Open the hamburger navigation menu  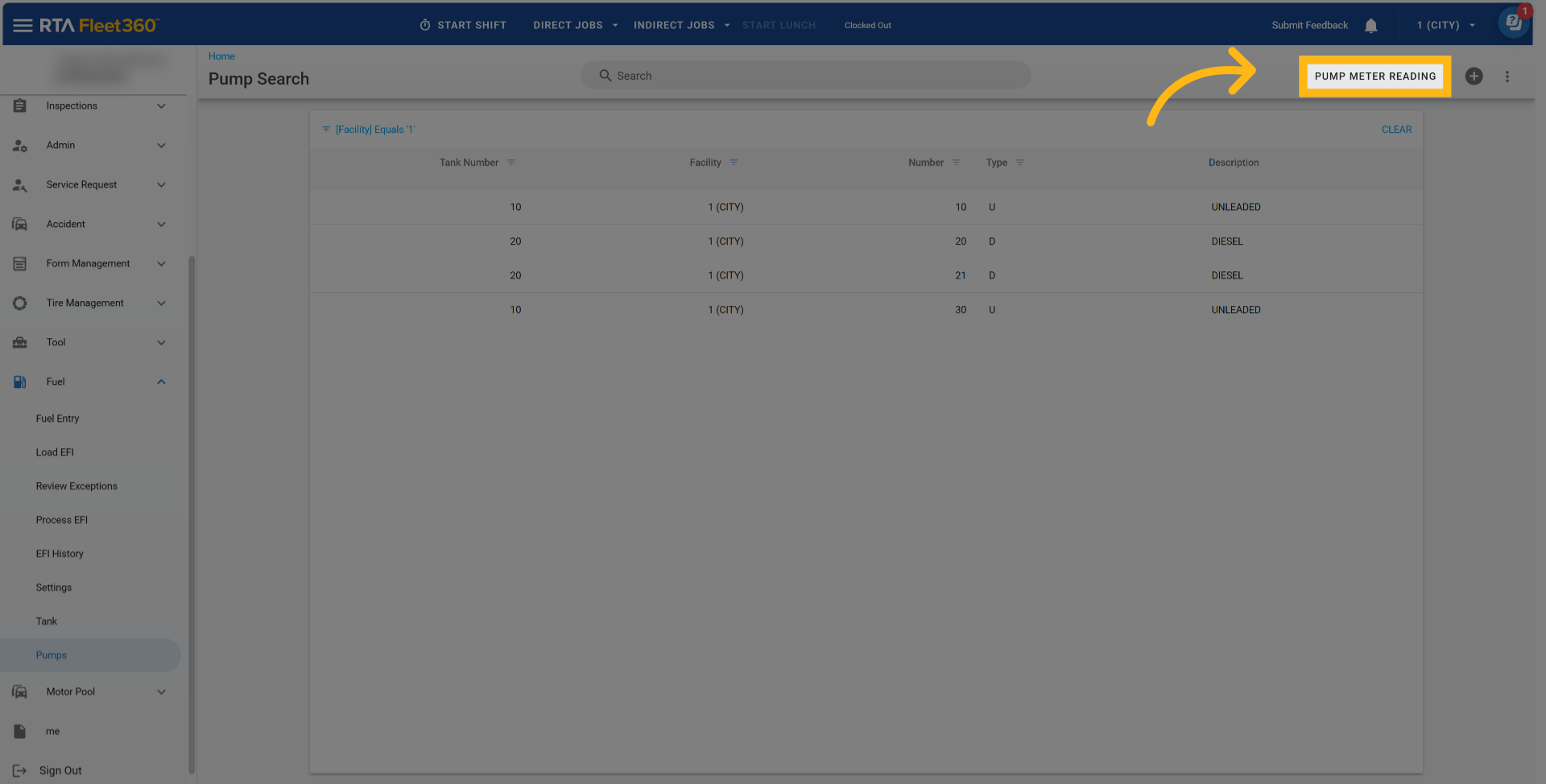coord(23,26)
